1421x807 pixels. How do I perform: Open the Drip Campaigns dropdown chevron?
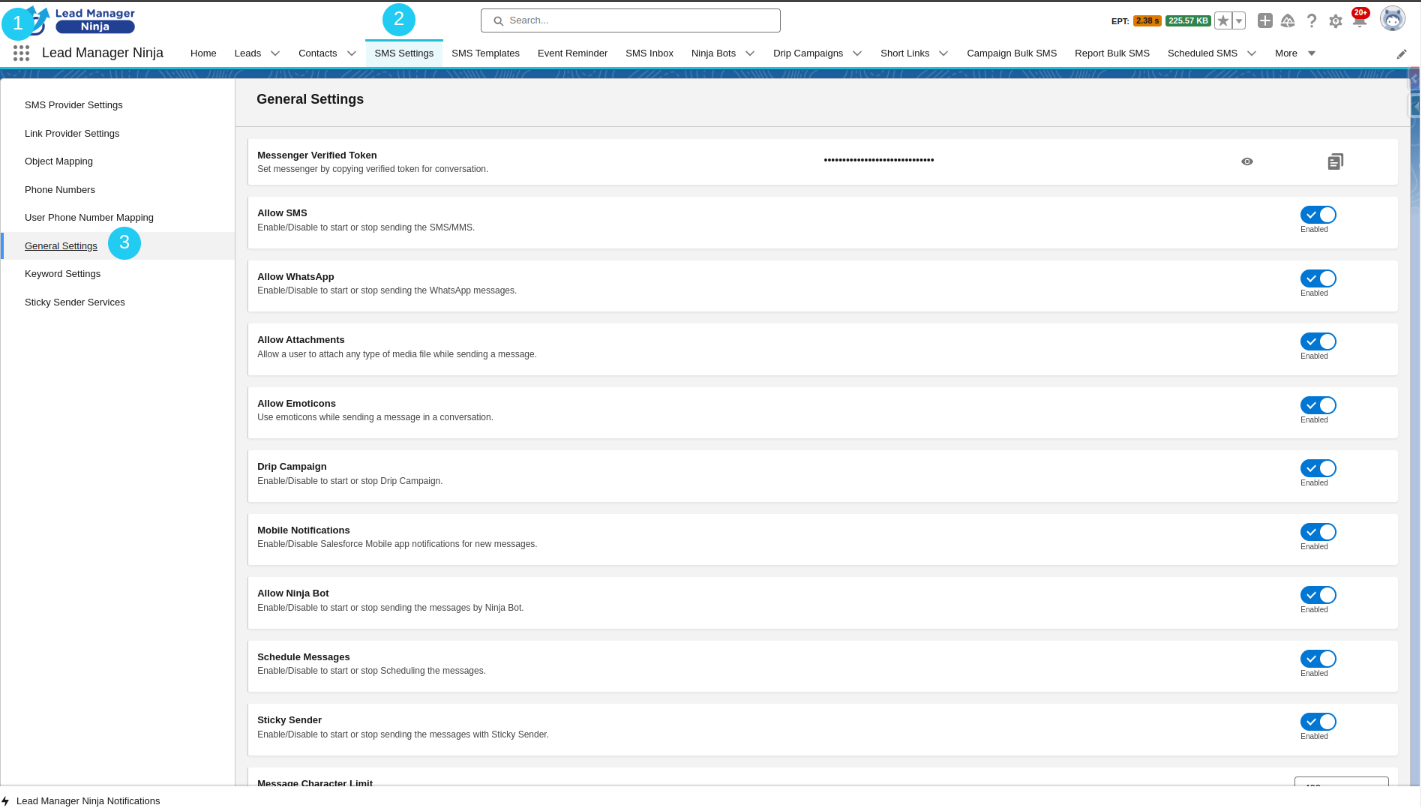[857, 54]
